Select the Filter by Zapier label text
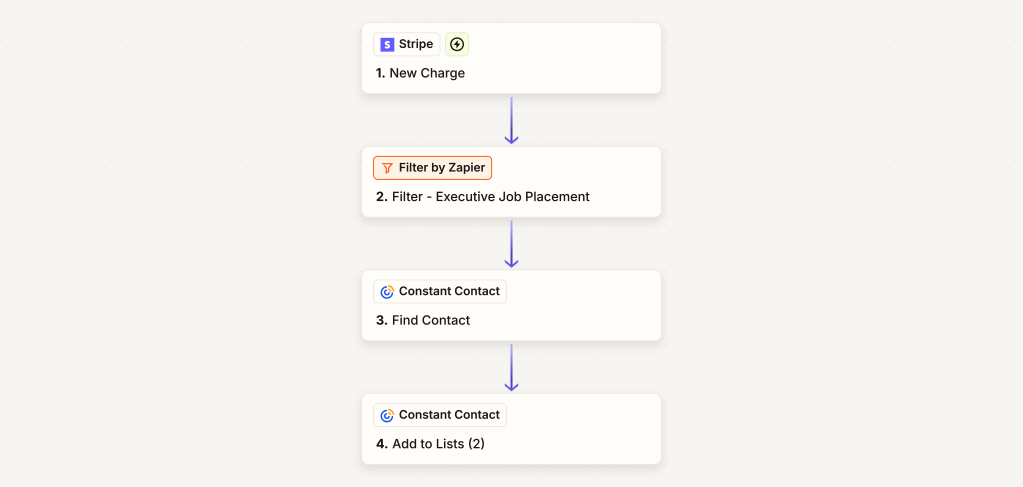 pos(441,168)
